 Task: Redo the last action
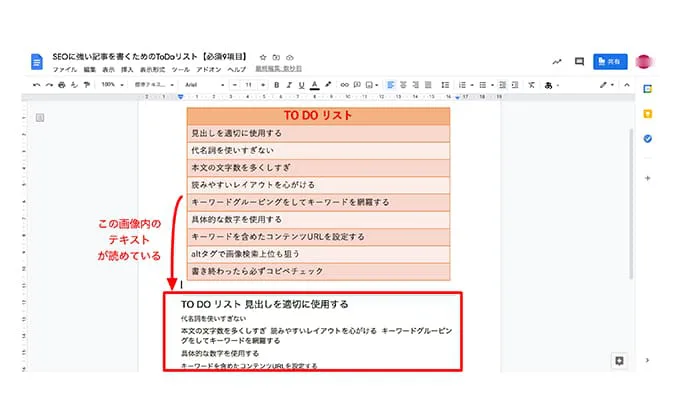coord(49,85)
